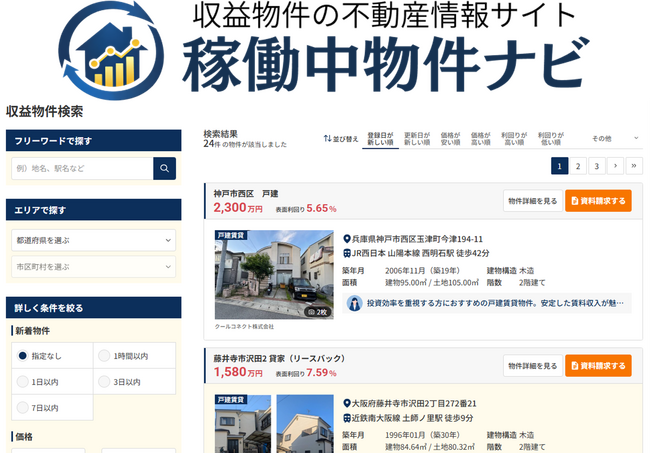Select the 1時間以内 radio option
Screen dimensions: 650x453
[105, 355]
